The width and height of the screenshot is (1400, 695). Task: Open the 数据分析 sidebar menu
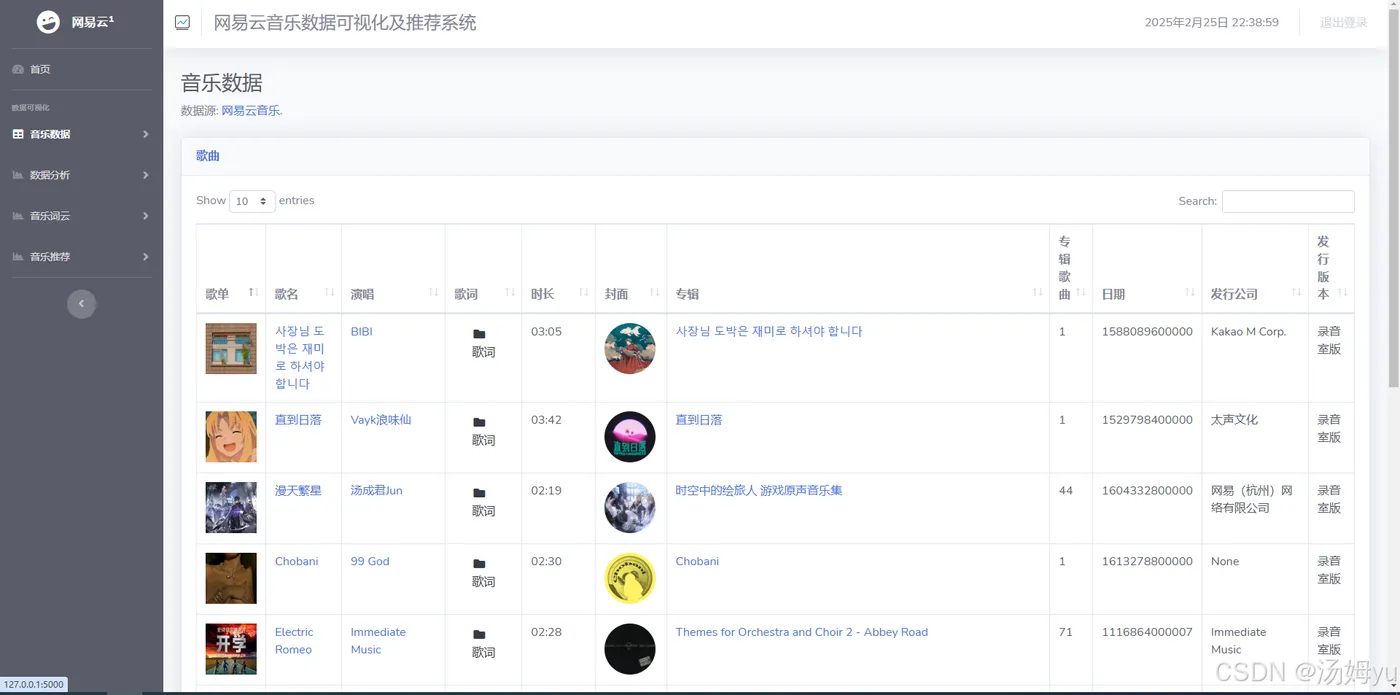(x=81, y=175)
